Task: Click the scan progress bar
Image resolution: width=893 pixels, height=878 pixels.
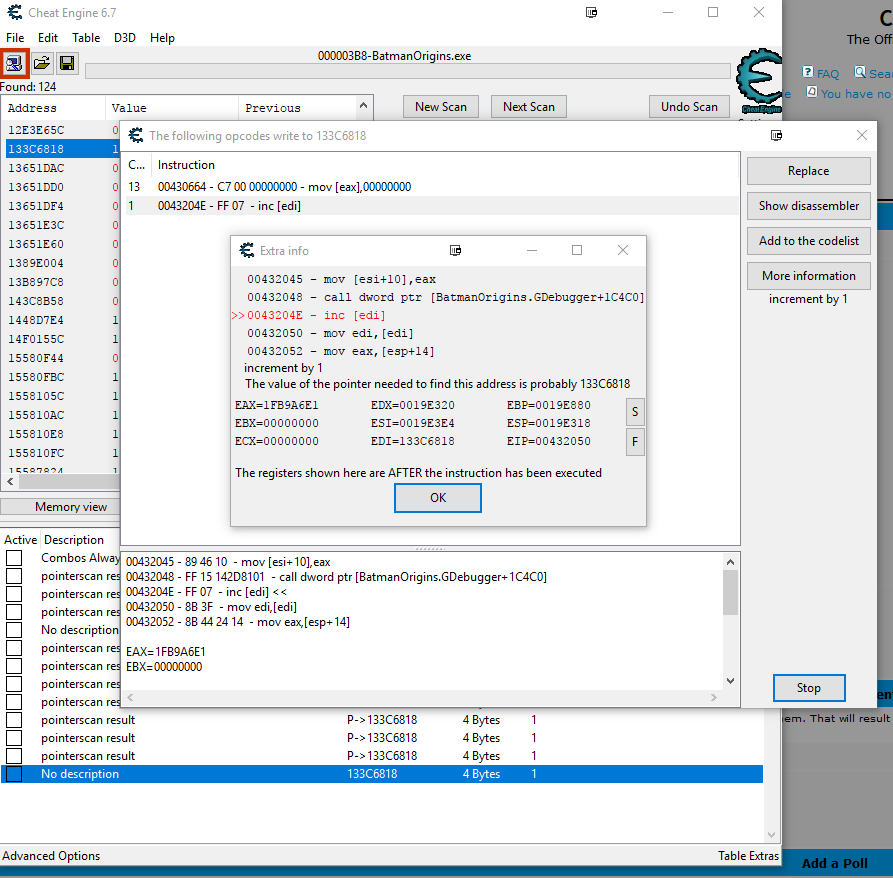Action: pyautogui.click(x=408, y=71)
